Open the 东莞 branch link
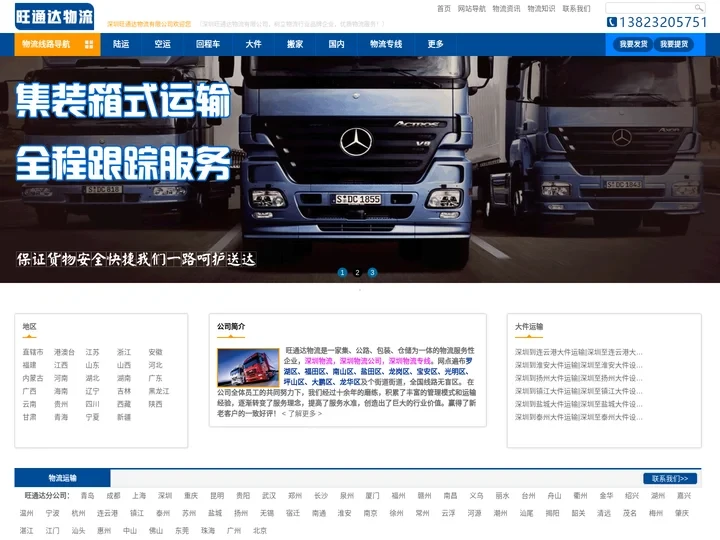 click(182, 530)
